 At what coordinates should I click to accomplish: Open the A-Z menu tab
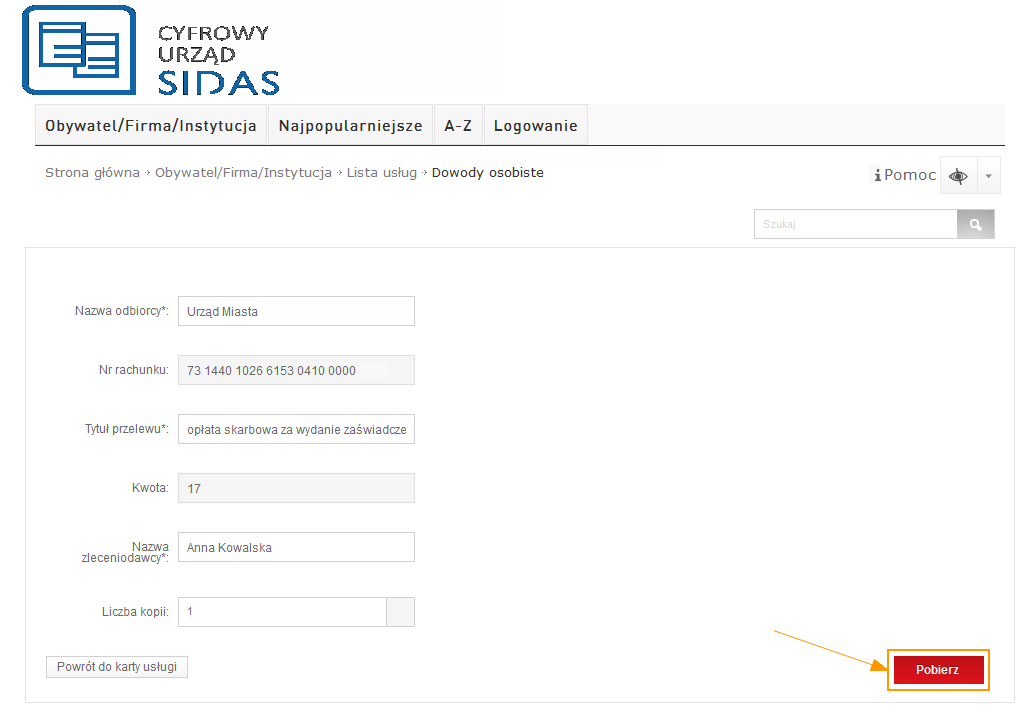[x=458, y=126]
